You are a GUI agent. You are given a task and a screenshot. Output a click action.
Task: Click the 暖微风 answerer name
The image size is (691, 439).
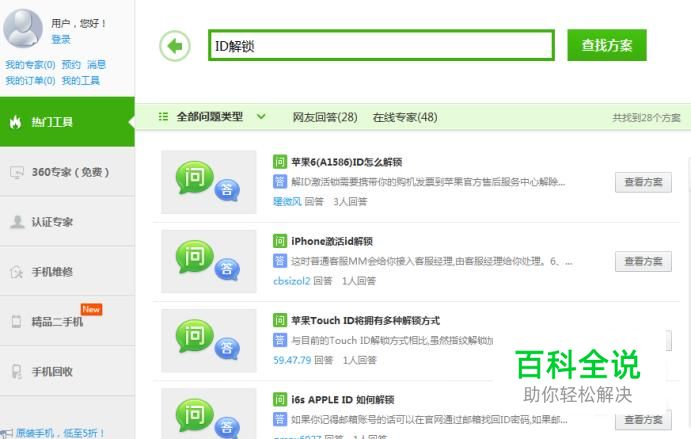tap(287, 201)
